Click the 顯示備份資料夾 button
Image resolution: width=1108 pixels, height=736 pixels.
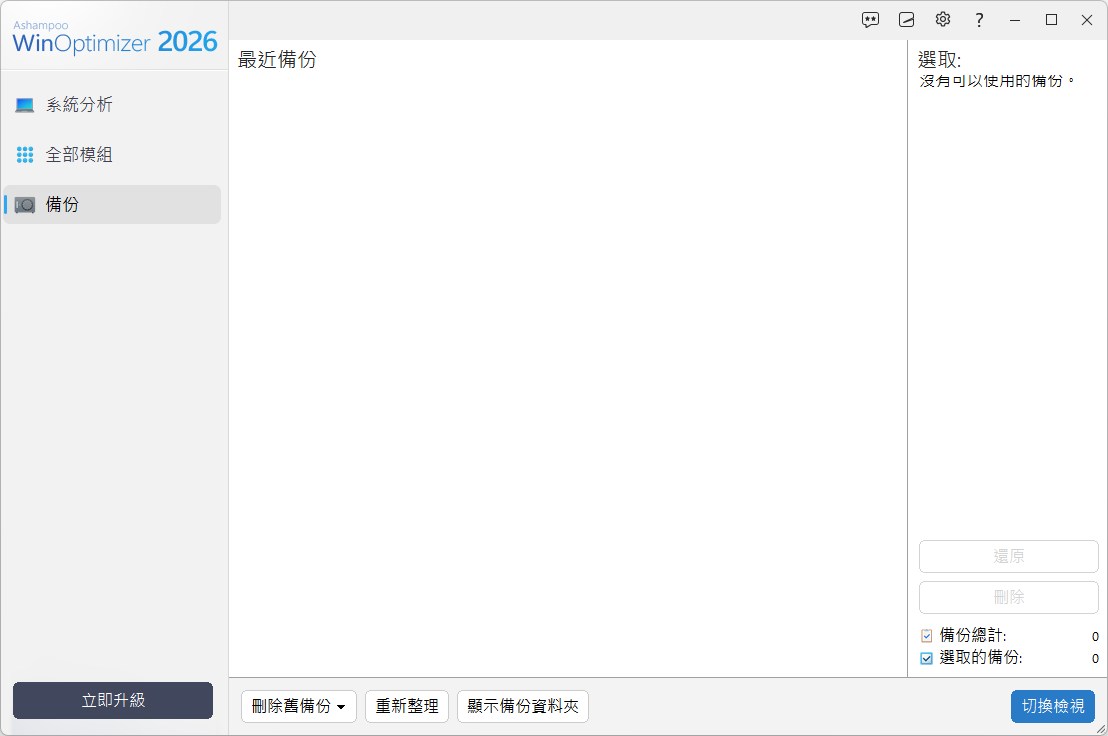click(x=523, y=706)
